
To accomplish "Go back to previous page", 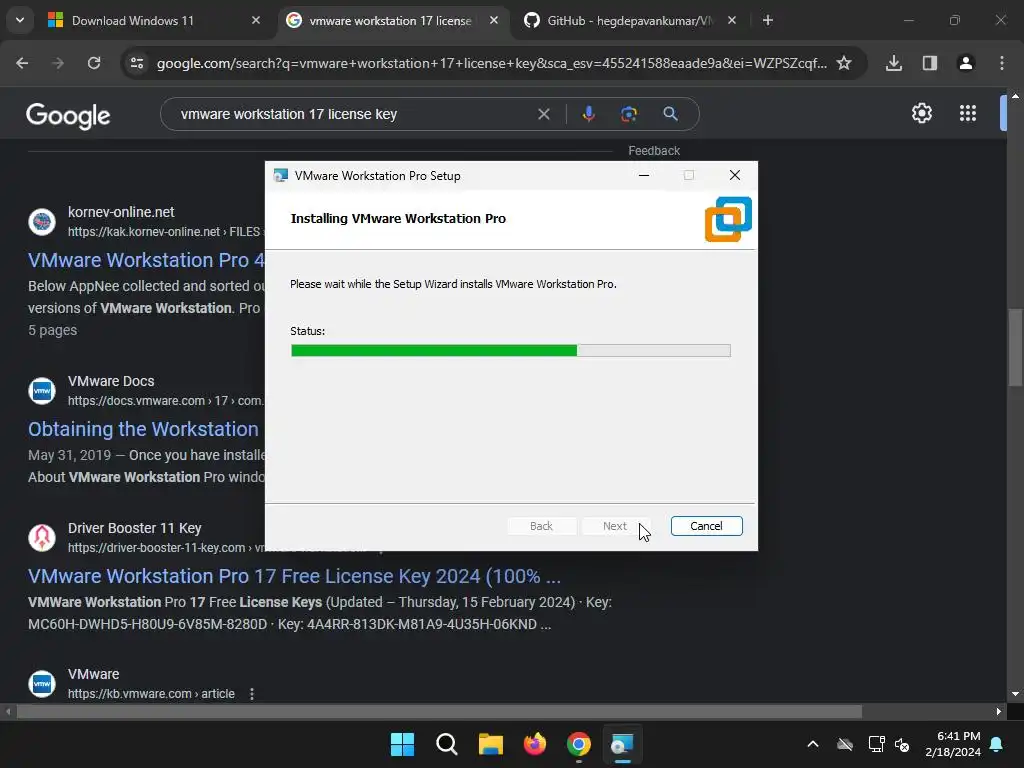I will click(x=22, y=63).
